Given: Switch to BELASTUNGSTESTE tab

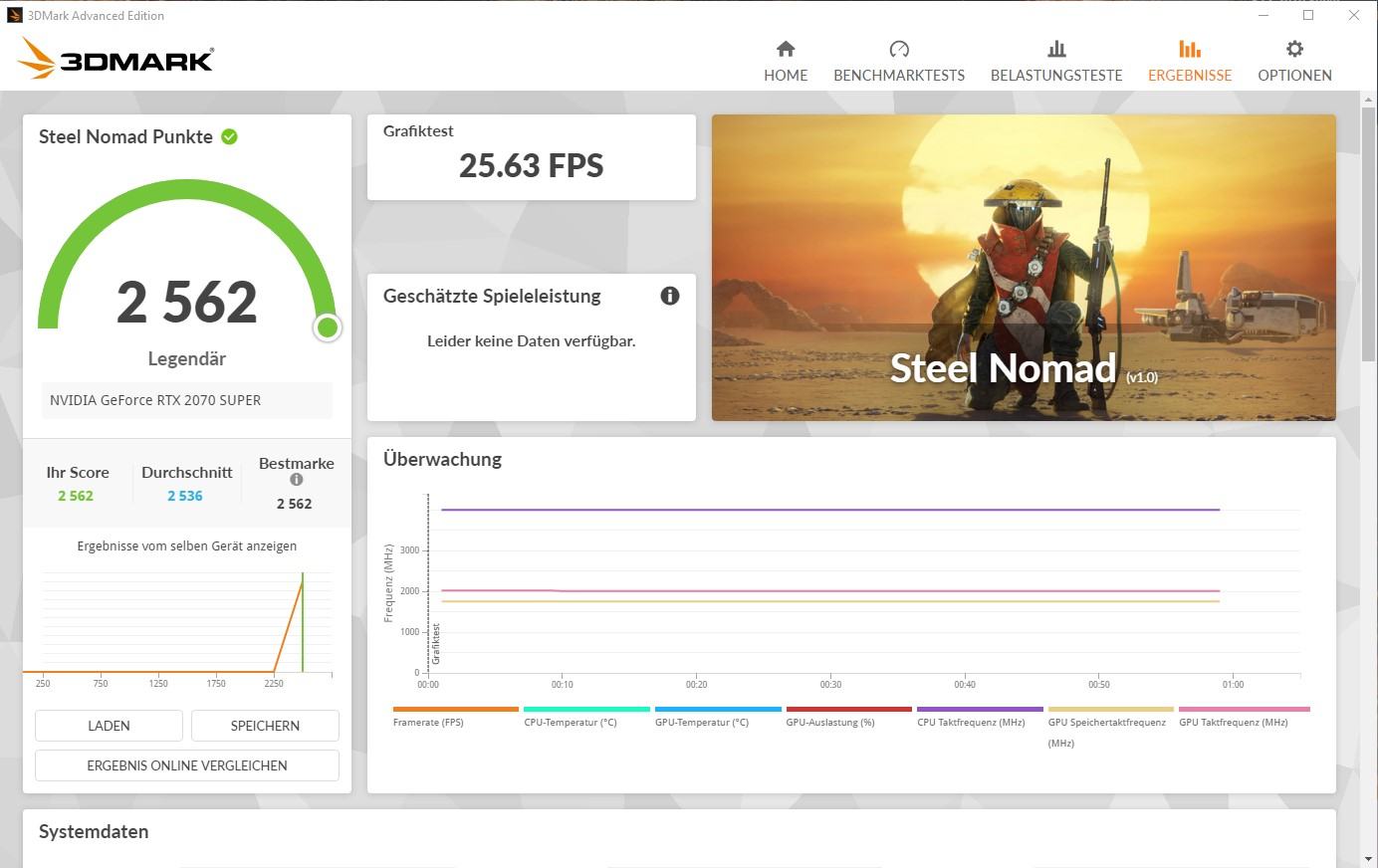Looking at the screenshot, I should point(1056,62).
